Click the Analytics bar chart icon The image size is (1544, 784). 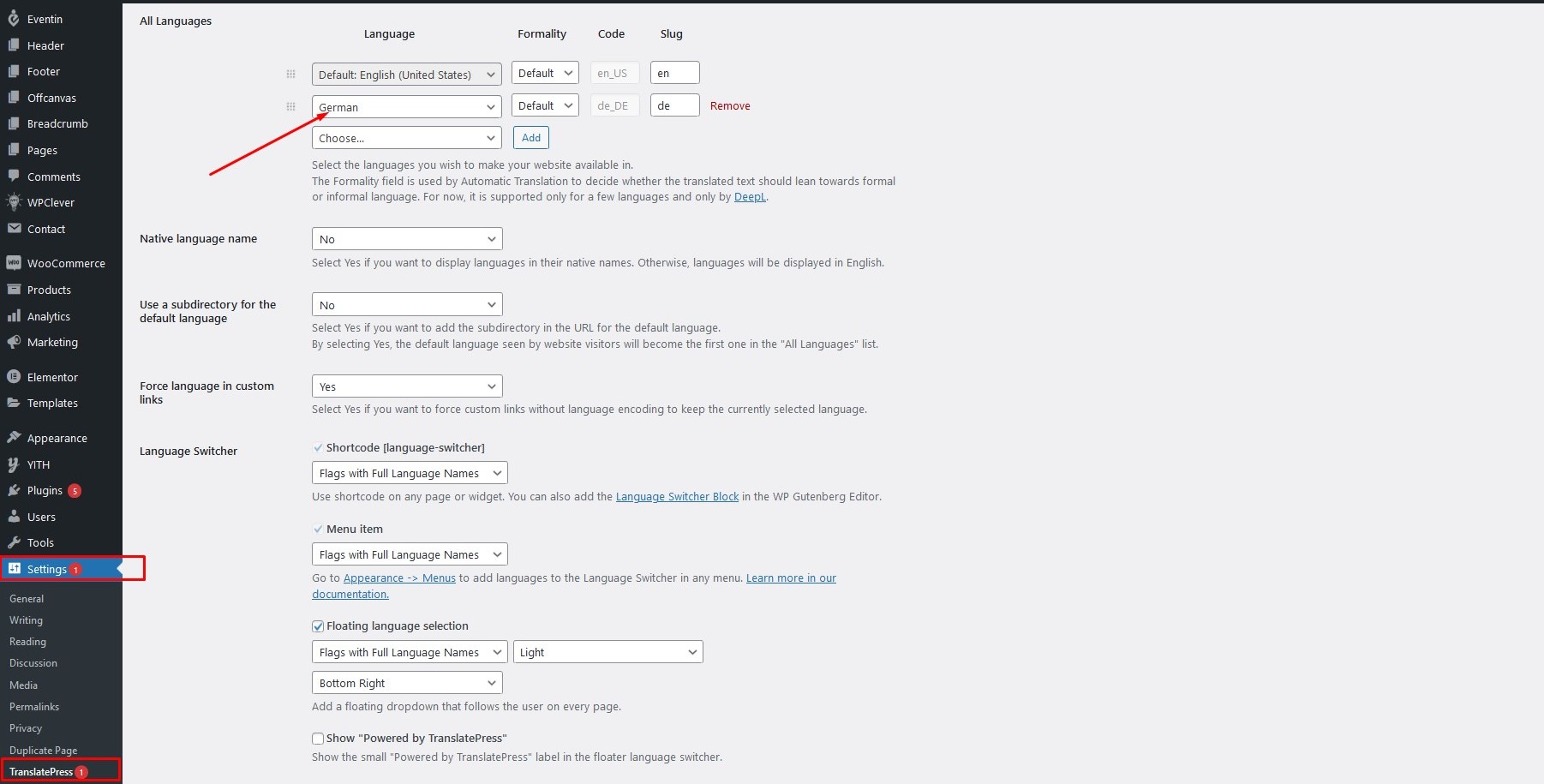point(13,316)
